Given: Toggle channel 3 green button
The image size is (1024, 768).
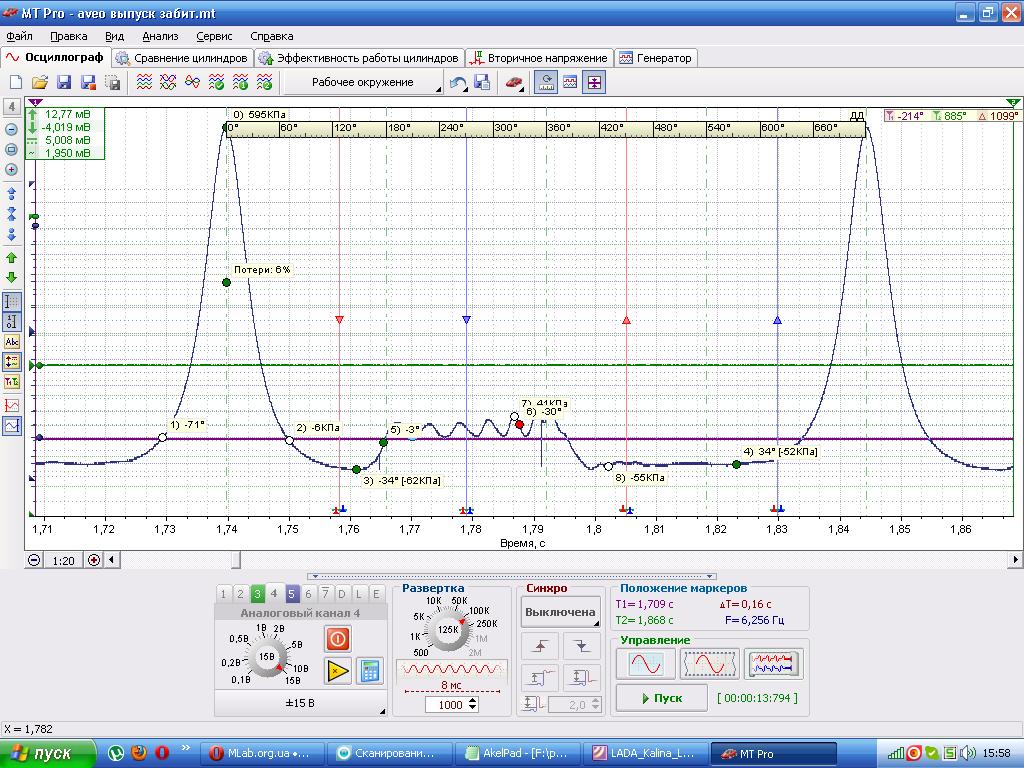Looking at the screenshot, I should pyautogui.click(x=257, y=594).
